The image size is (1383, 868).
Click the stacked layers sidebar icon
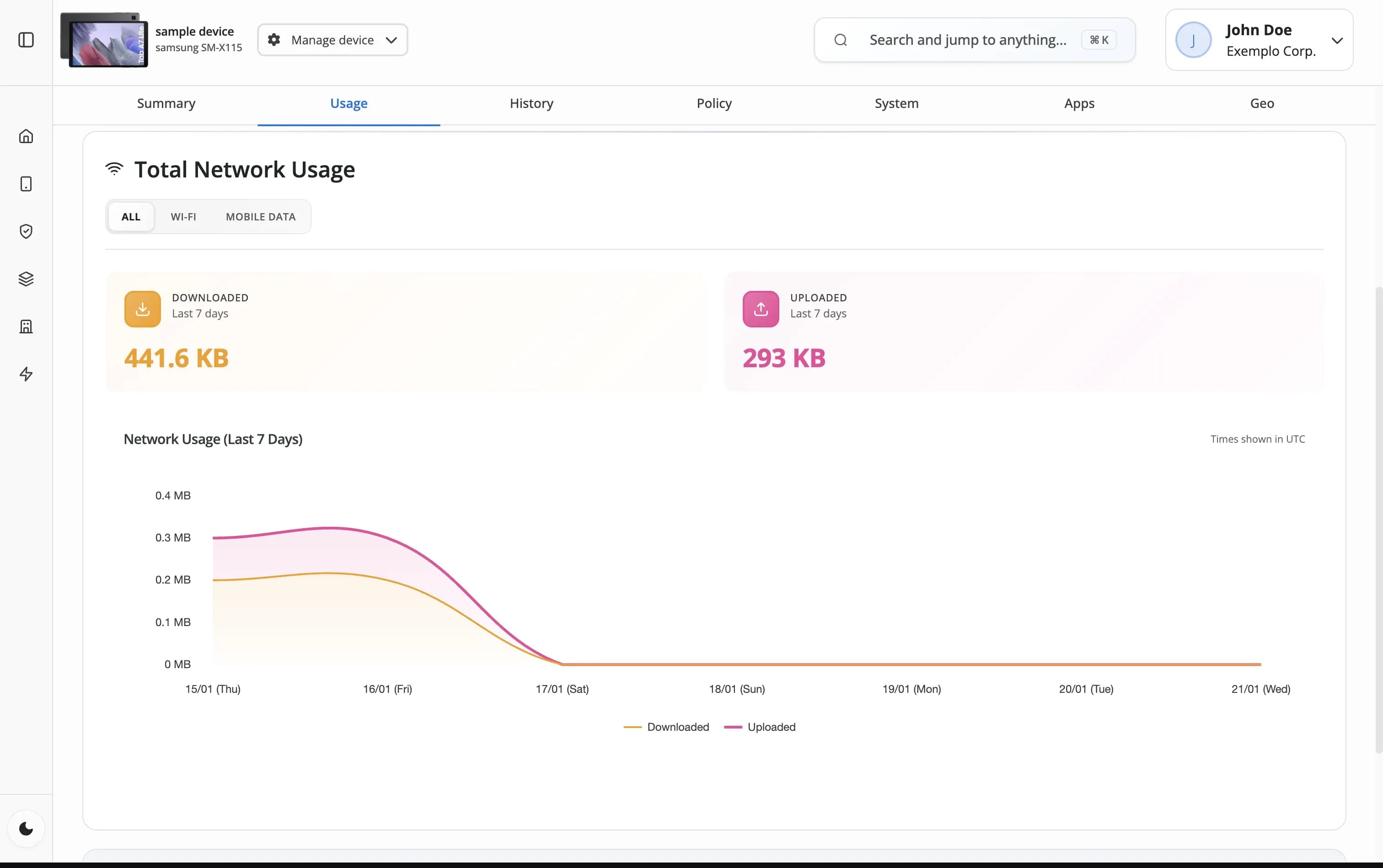(26, 279)
